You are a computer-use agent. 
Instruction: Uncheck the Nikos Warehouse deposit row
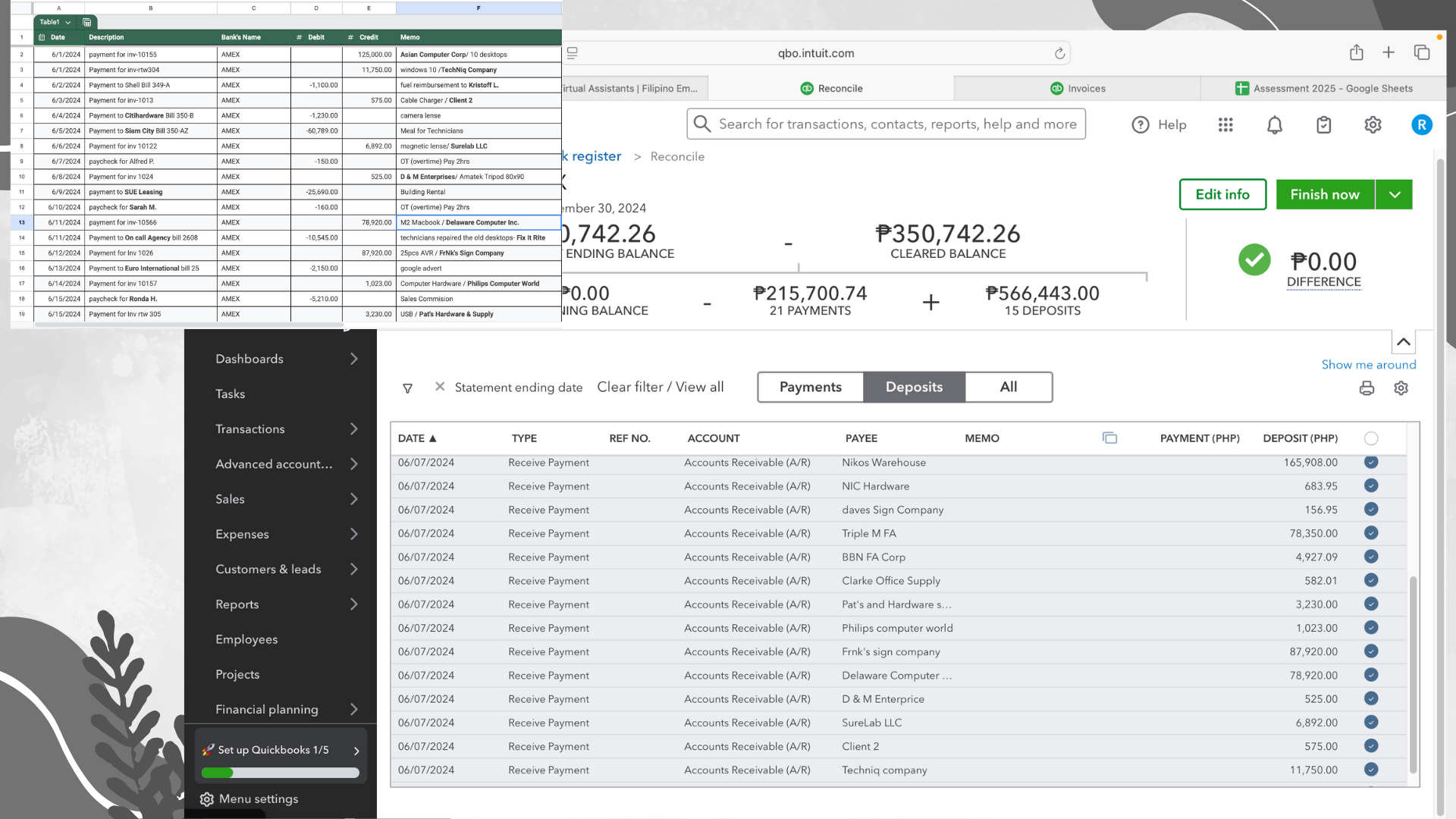point(1371,463)
